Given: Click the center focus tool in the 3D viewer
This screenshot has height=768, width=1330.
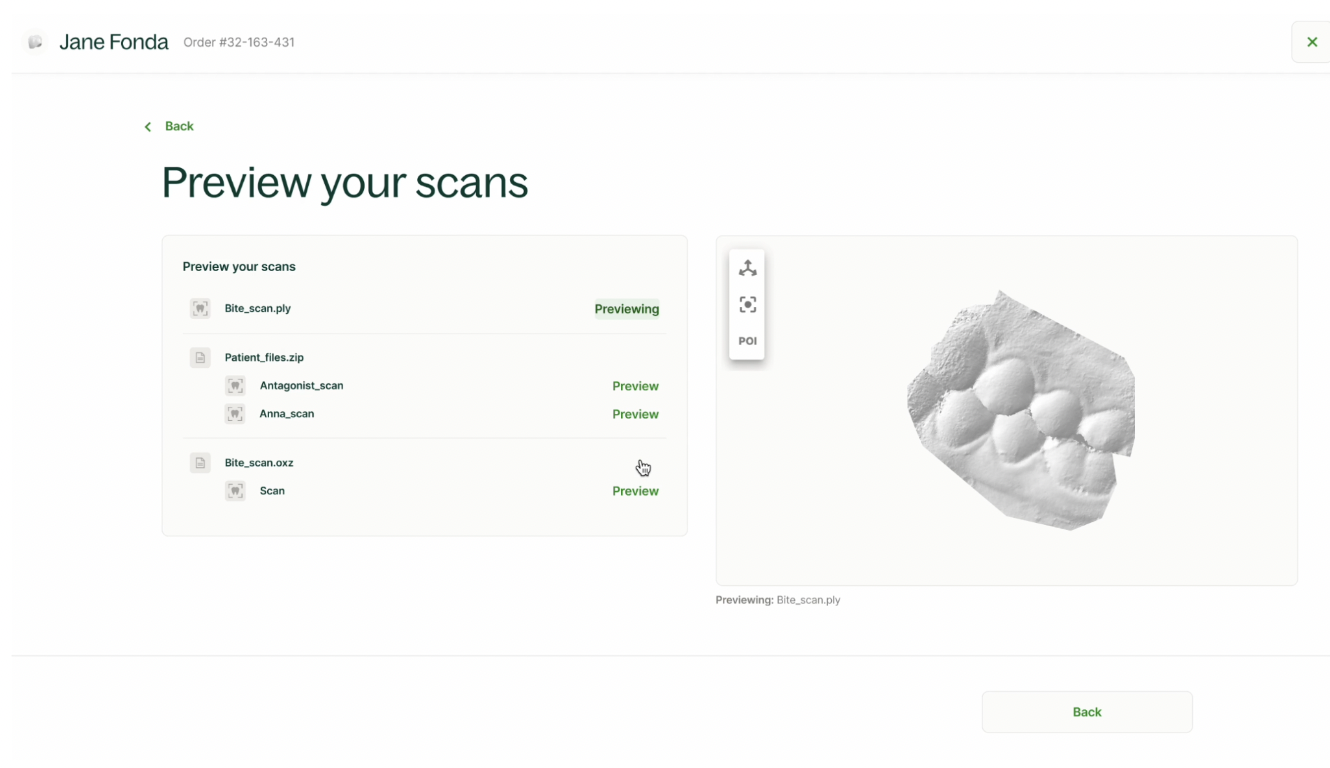Looking at the screenshot, I should click(x=746, y=304).
